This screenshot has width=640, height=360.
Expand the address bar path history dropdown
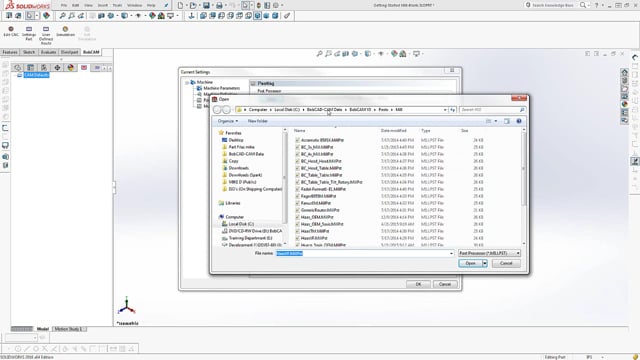pos(445,110)
